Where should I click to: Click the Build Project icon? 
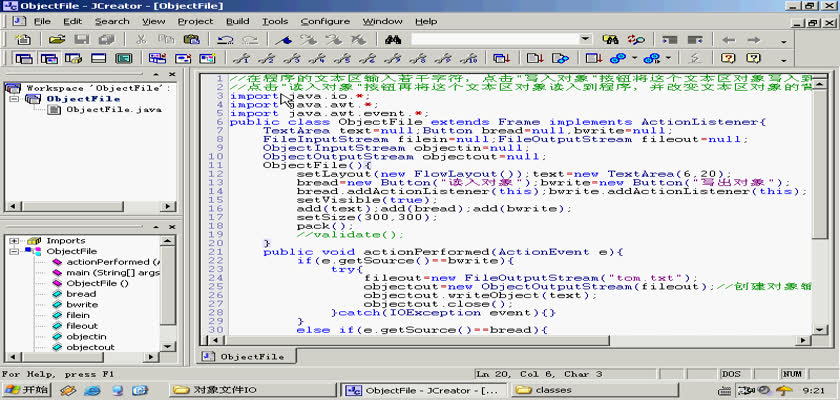[594, 58]
